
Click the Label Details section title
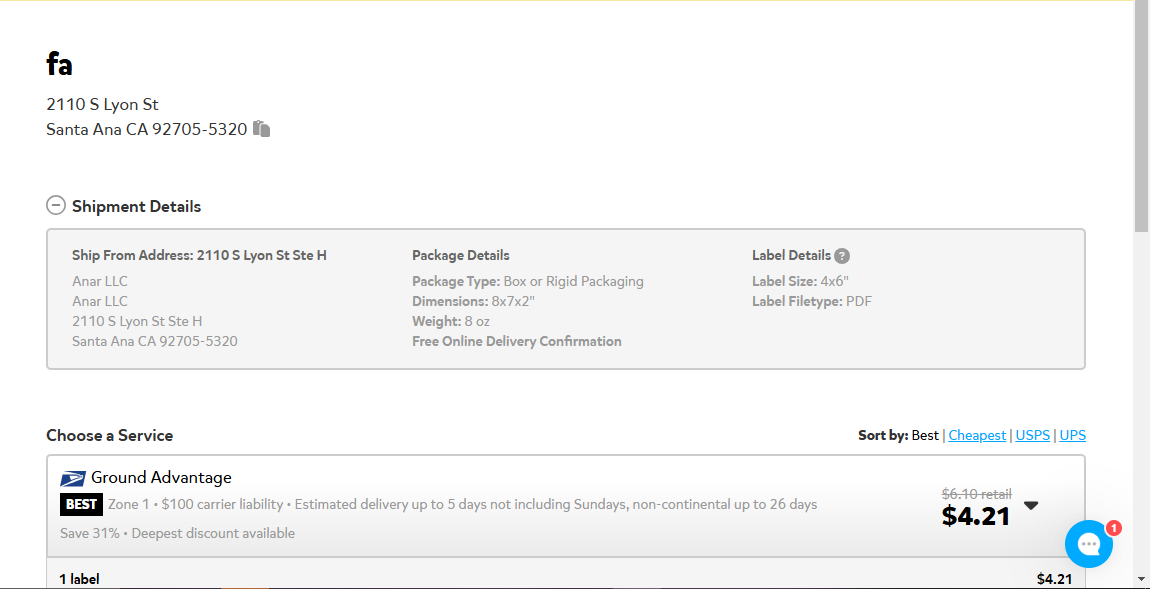click(x=791, y=255)
